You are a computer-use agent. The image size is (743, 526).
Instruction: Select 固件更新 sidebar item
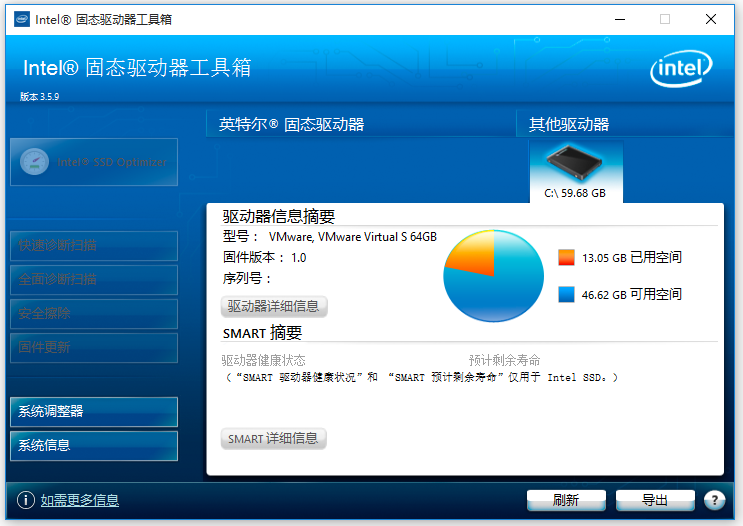click(x=94, y=348)
